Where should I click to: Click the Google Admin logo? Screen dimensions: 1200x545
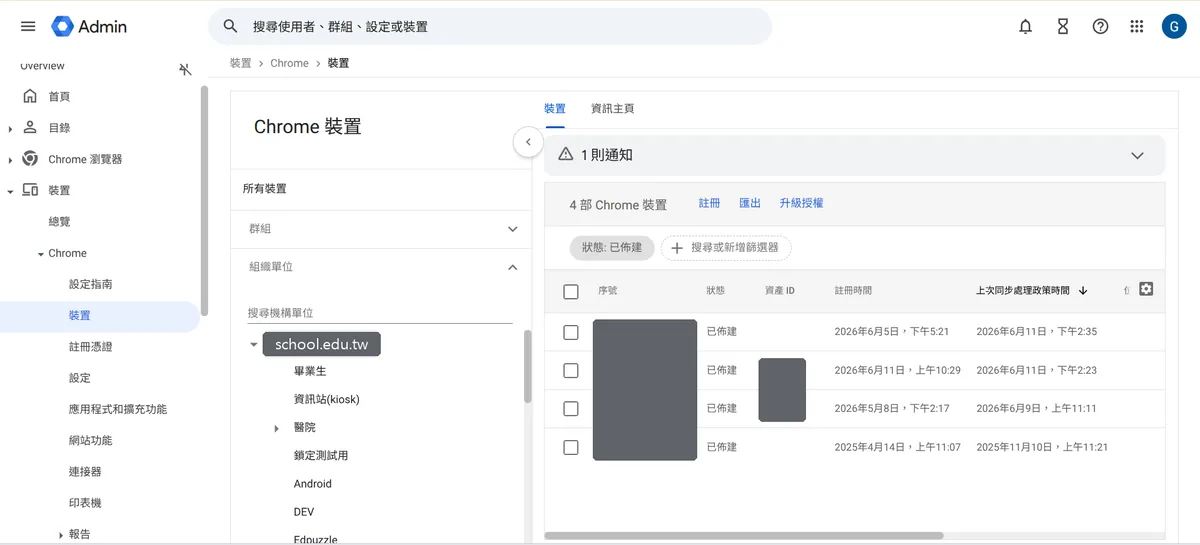tap(89, 27)
